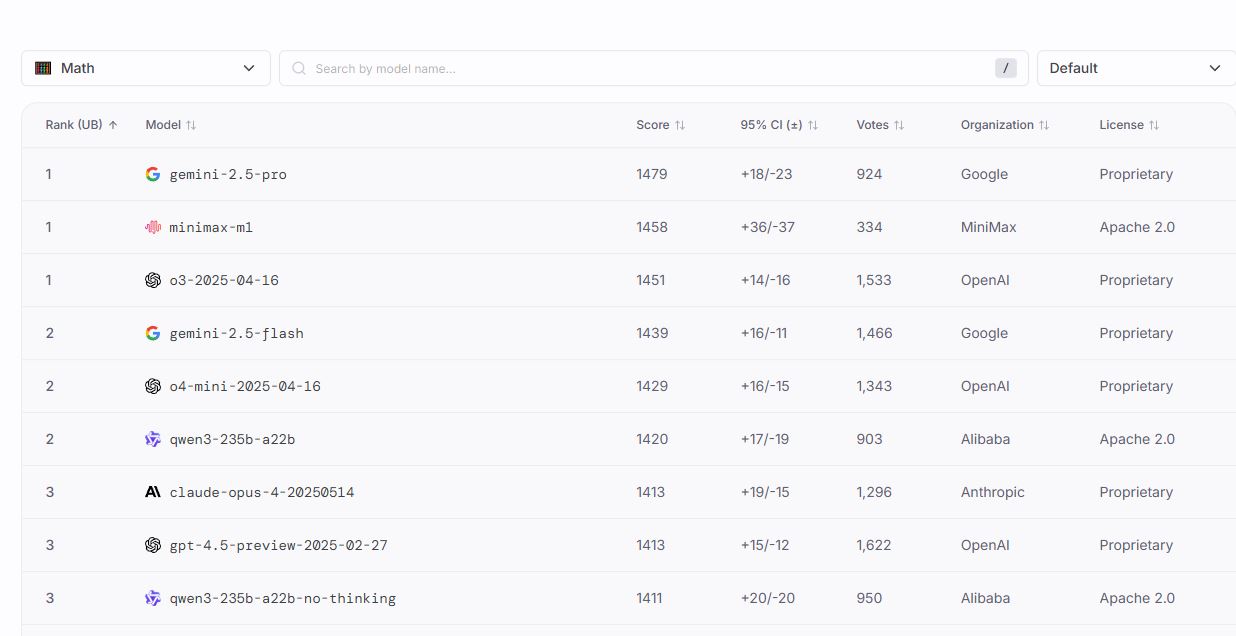Click the Anthropic logo beside claude-opus-4-20250514
The image size is (1236, 636).
pyautogui.click(x=153, y=492)
